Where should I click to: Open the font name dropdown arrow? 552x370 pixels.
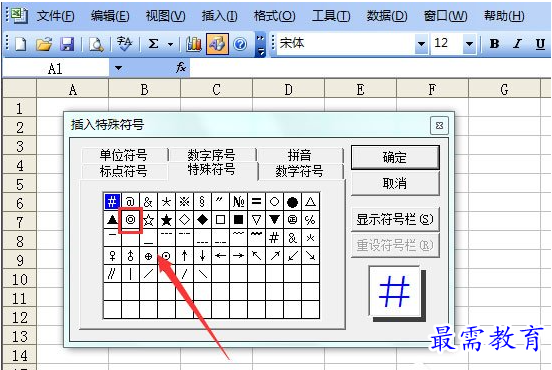(x=421, y=44)
